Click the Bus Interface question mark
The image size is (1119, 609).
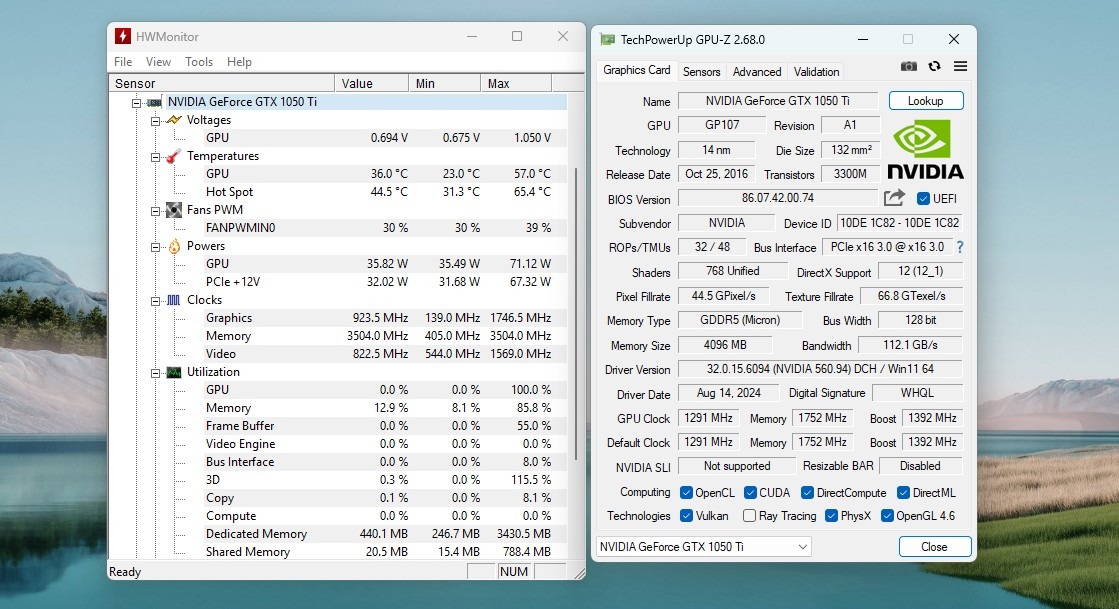(960, 247)
